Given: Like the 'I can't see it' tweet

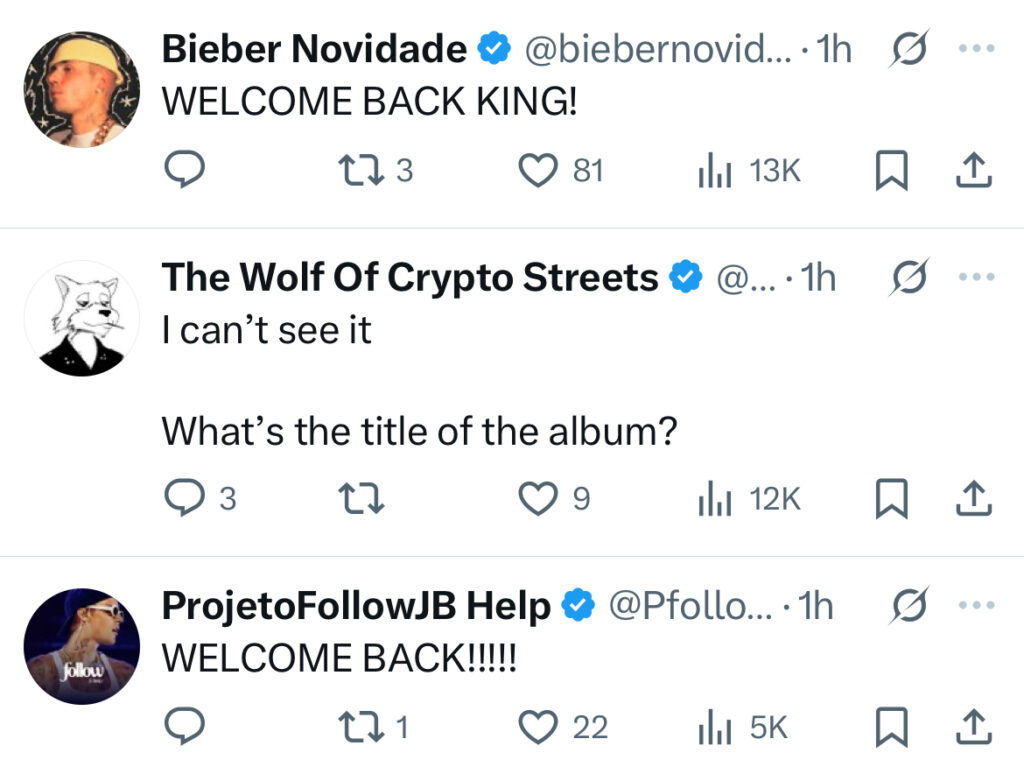Looking at the screenshot, I should pyautogui.click(x=554, y=498).
